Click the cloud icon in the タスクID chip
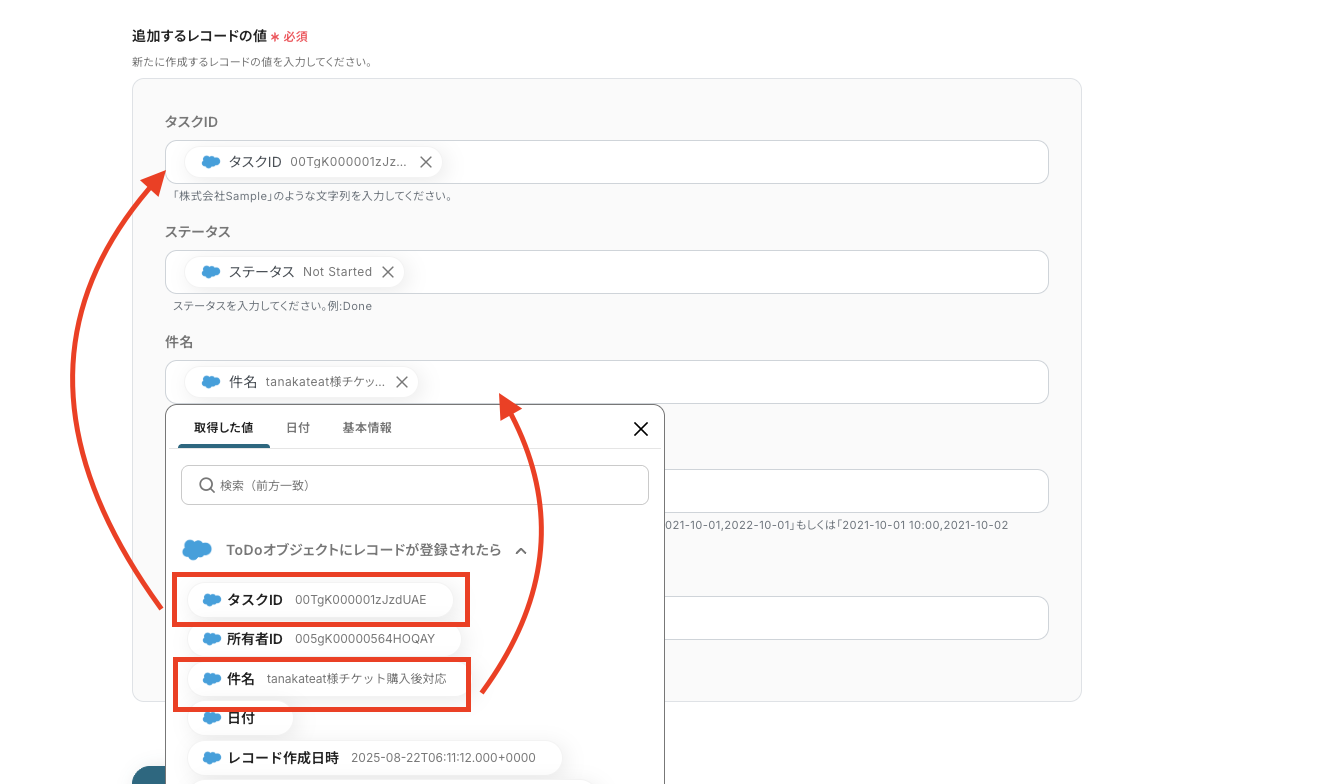1344x784 pixels. [x=211, y=162]
